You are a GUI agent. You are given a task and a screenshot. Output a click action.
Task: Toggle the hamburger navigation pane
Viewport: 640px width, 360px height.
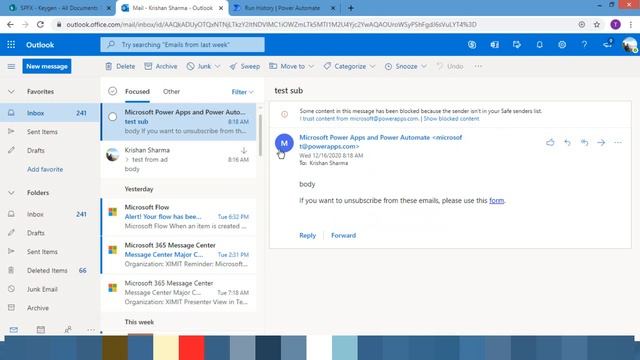11,66
